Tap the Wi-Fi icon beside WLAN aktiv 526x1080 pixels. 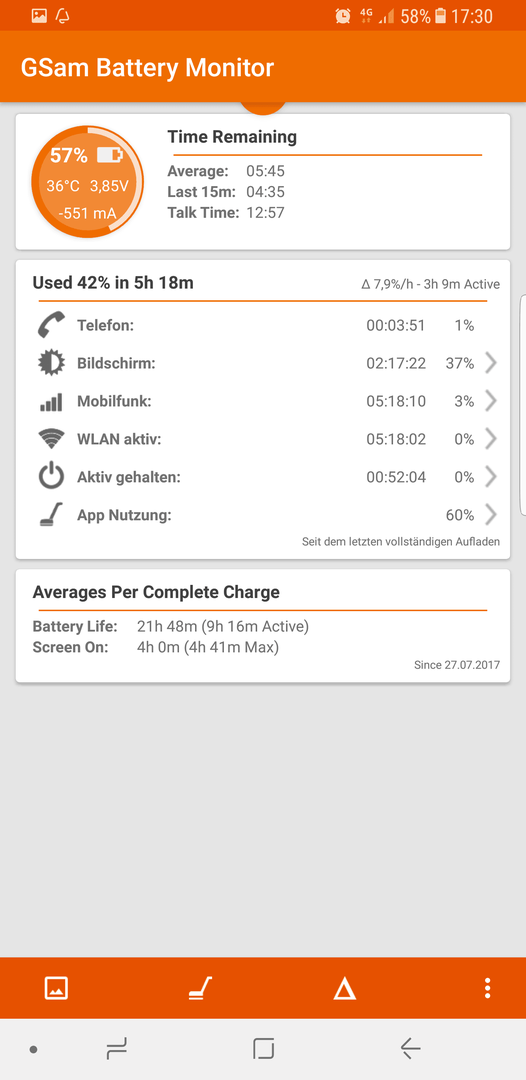51,438
